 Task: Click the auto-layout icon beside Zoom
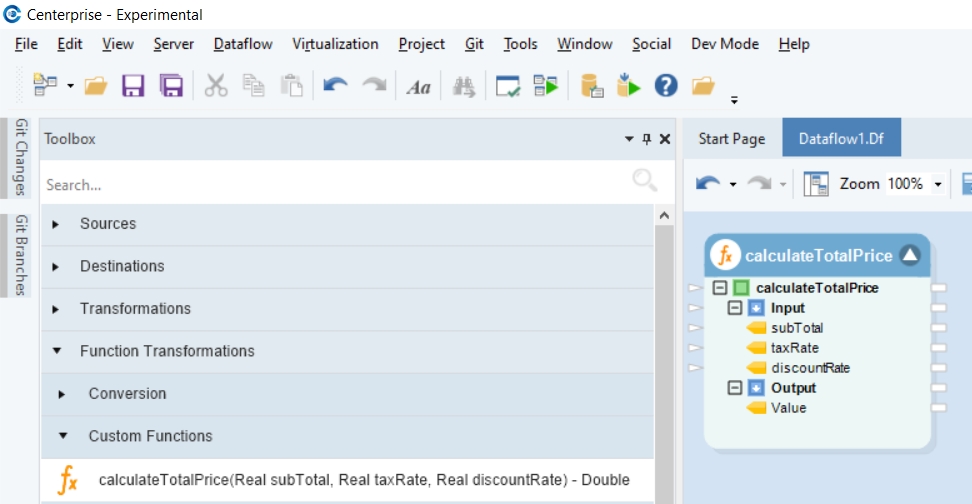pos(816,184)
